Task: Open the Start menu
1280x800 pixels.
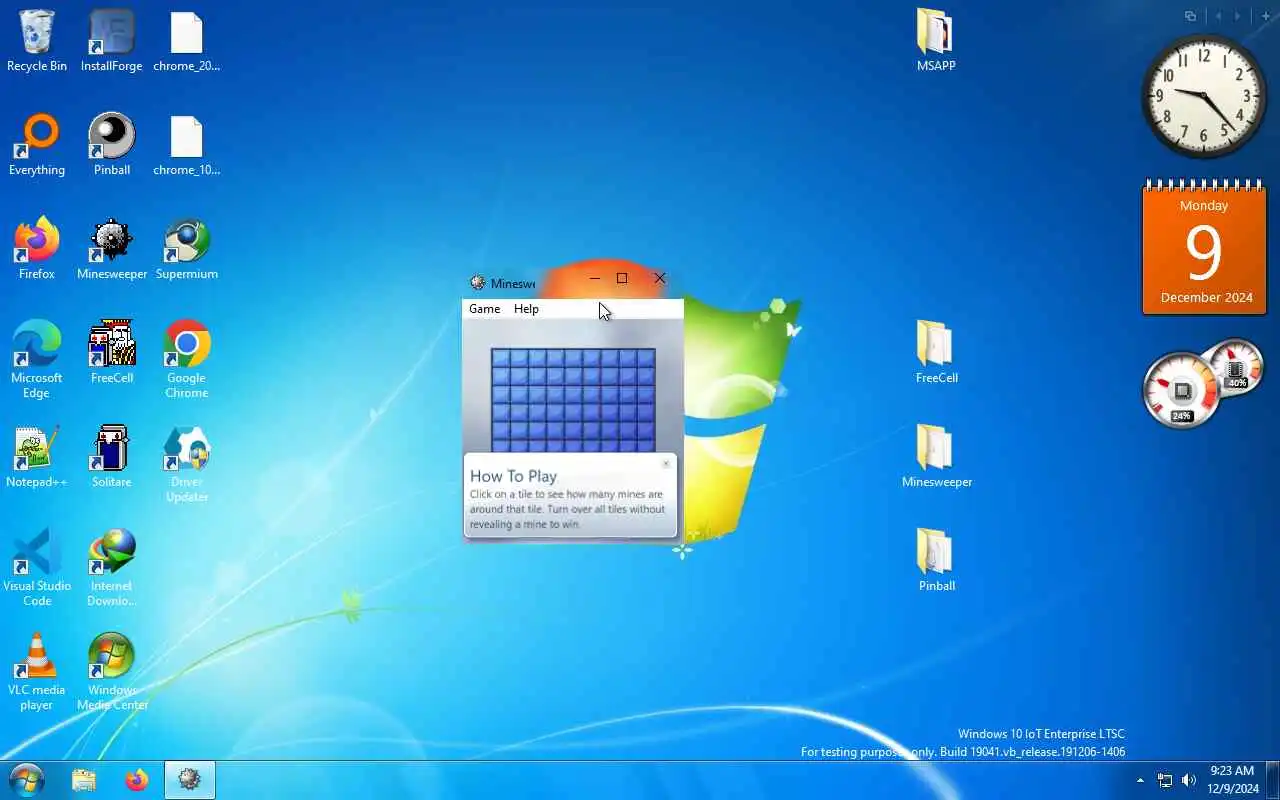Action: [x=27, y=780]
